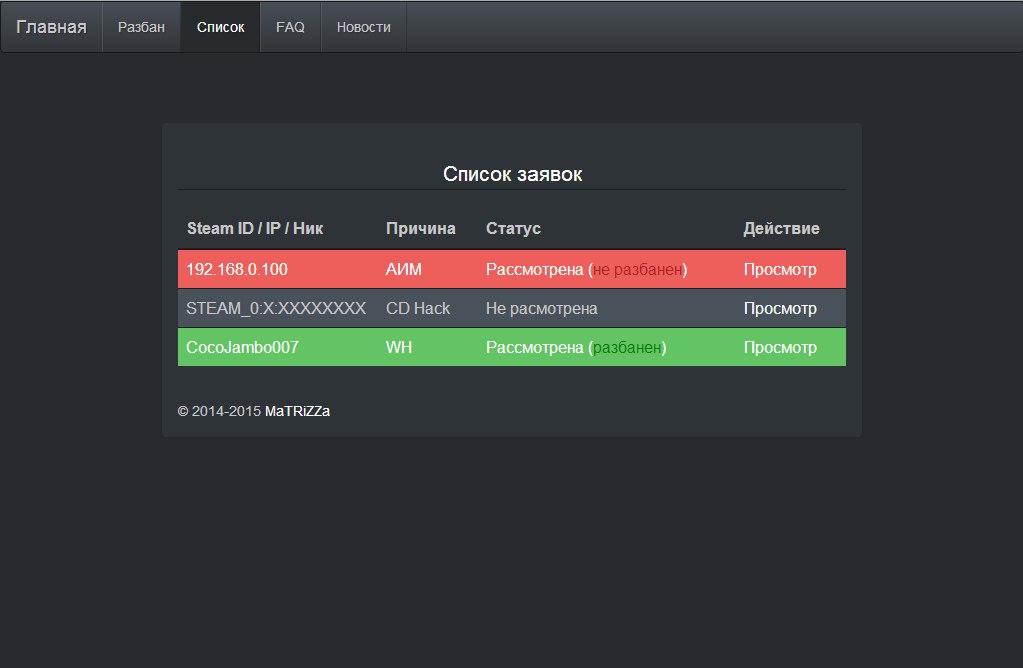Click the green 'разбанен' status text

tap(627, 348)
